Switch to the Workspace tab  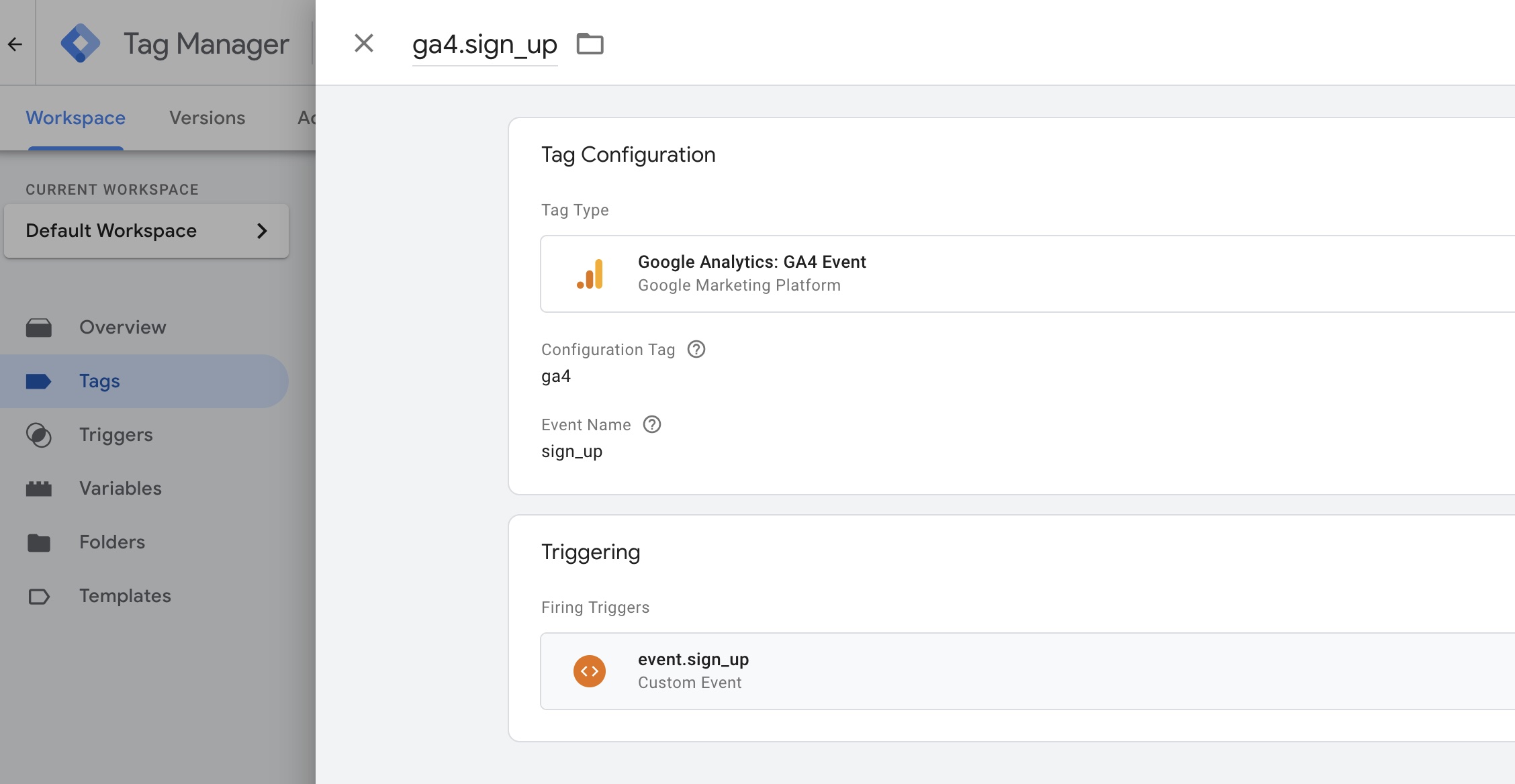click(x=75, y=118)
